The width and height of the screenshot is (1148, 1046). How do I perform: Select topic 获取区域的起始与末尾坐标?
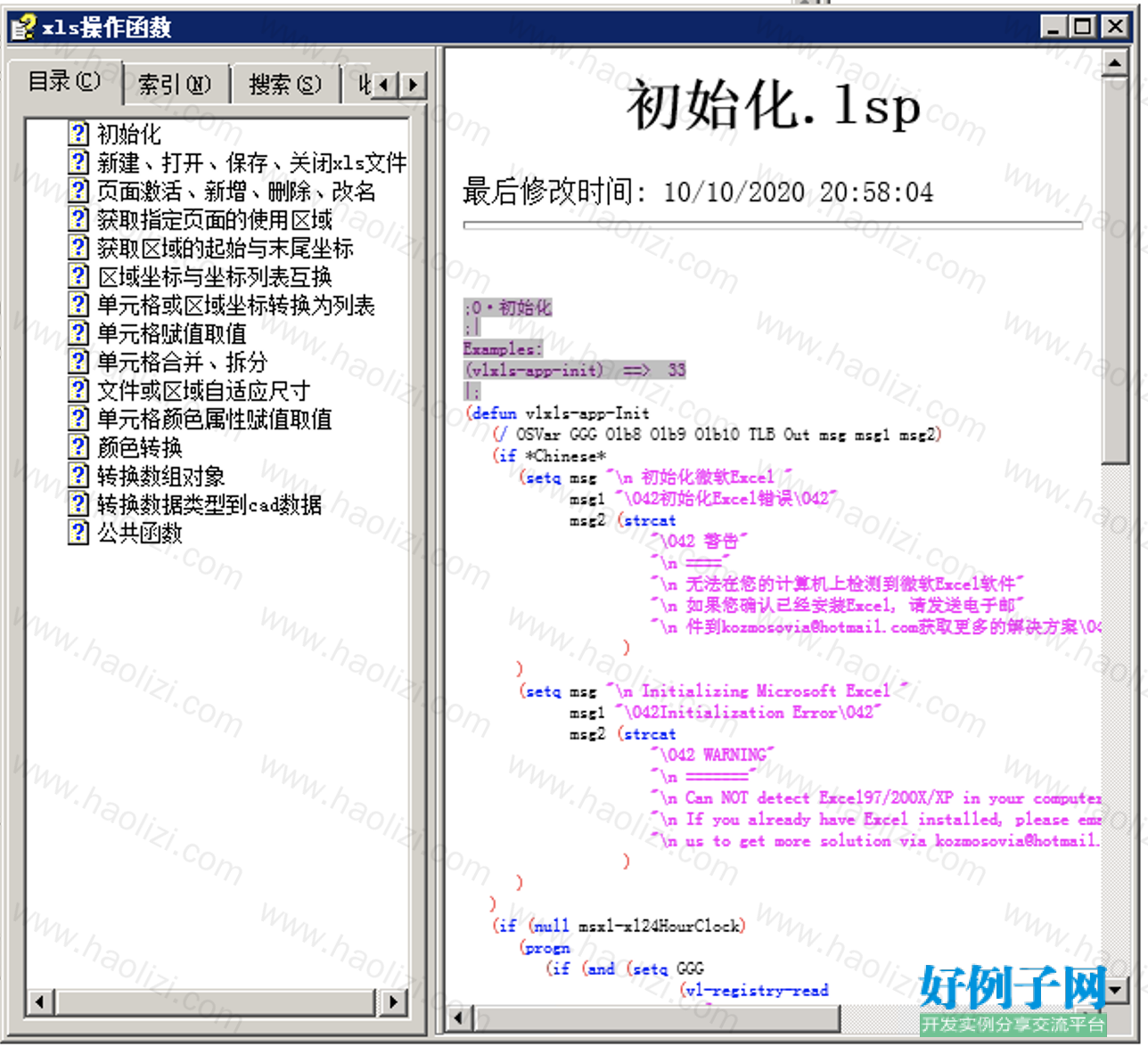225,249
